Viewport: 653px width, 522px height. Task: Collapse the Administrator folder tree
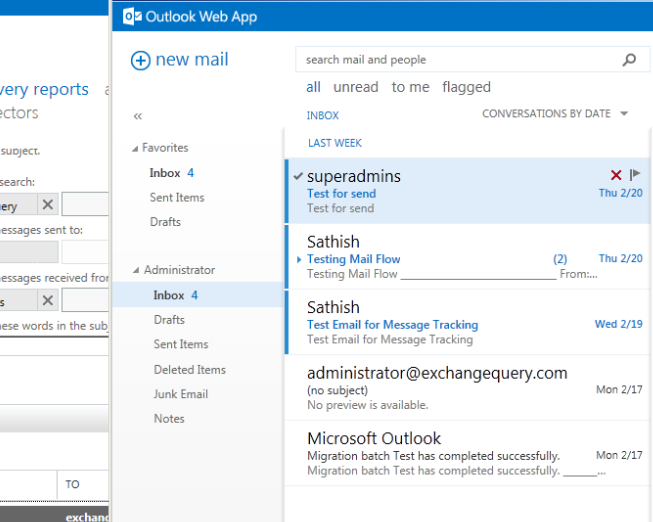coord(136,271)
